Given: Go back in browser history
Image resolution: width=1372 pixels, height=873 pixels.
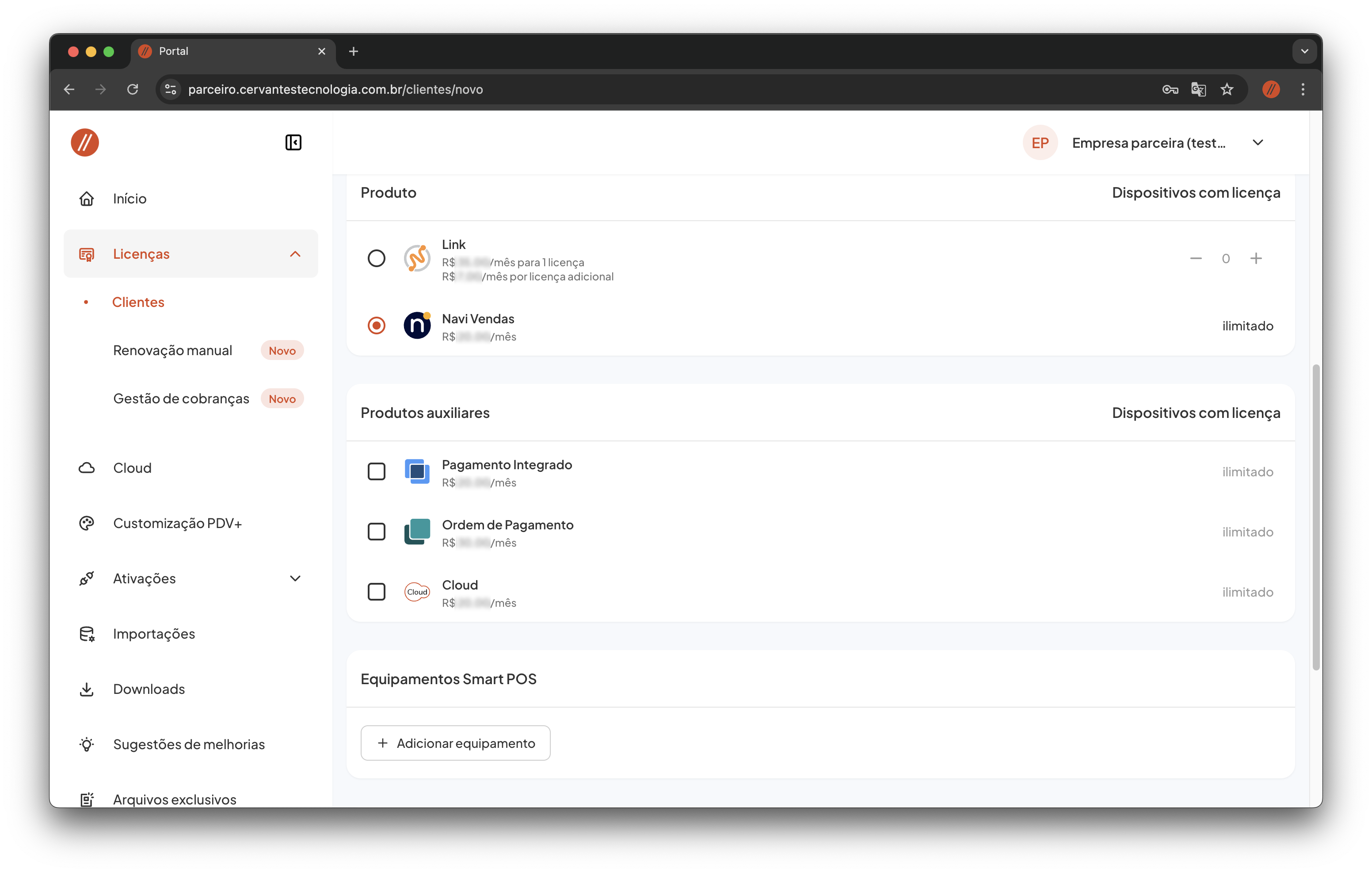Looking at the screenshot, I should click(x=69, y=89).
